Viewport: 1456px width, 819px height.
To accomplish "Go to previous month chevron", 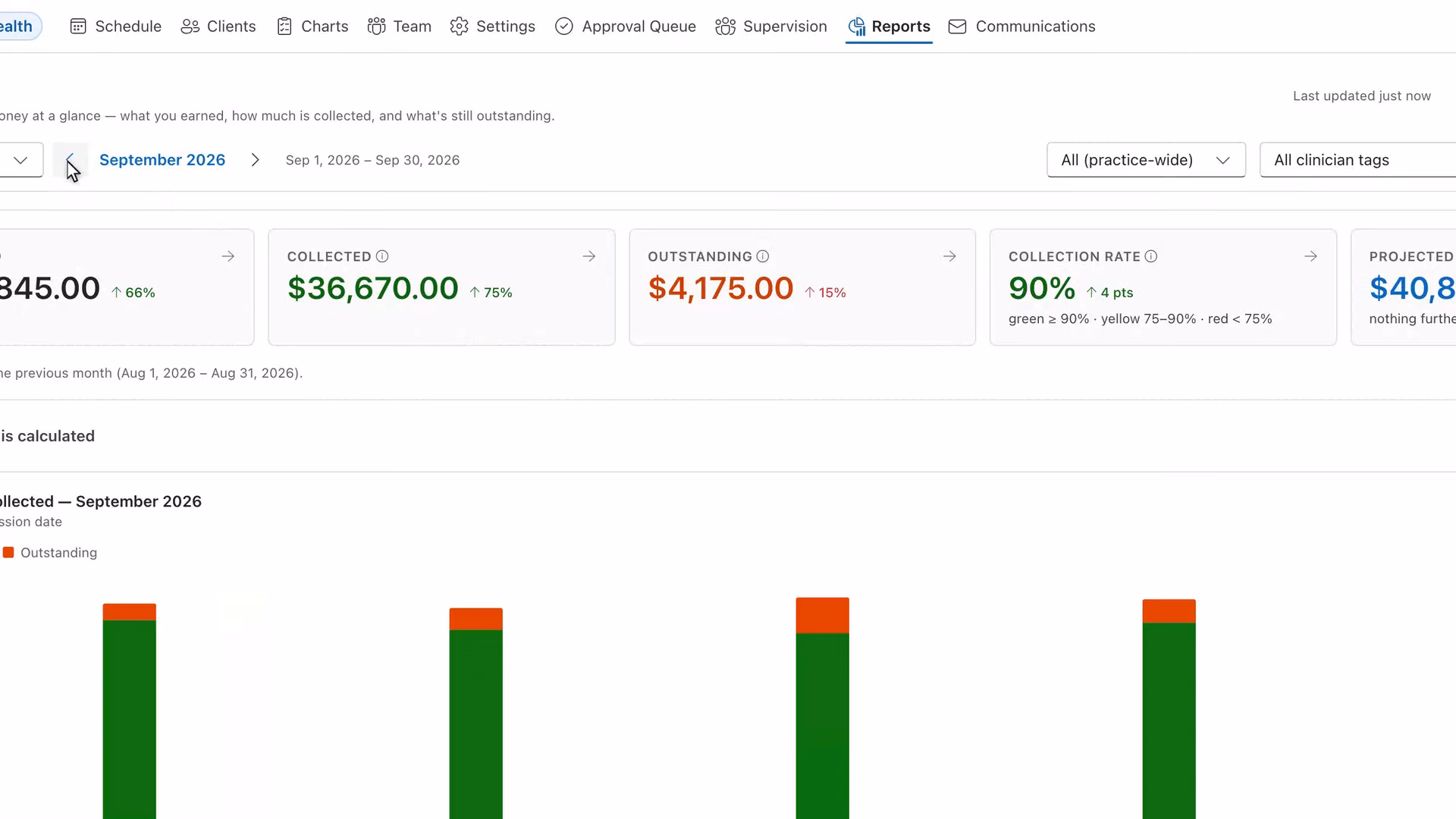I will click(x=71, y=160).
